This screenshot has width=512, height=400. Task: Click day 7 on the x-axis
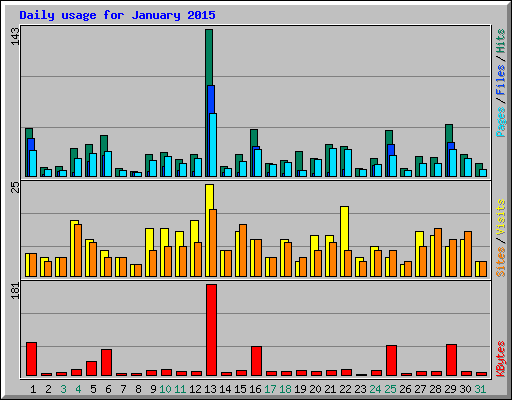coord(123,389)
